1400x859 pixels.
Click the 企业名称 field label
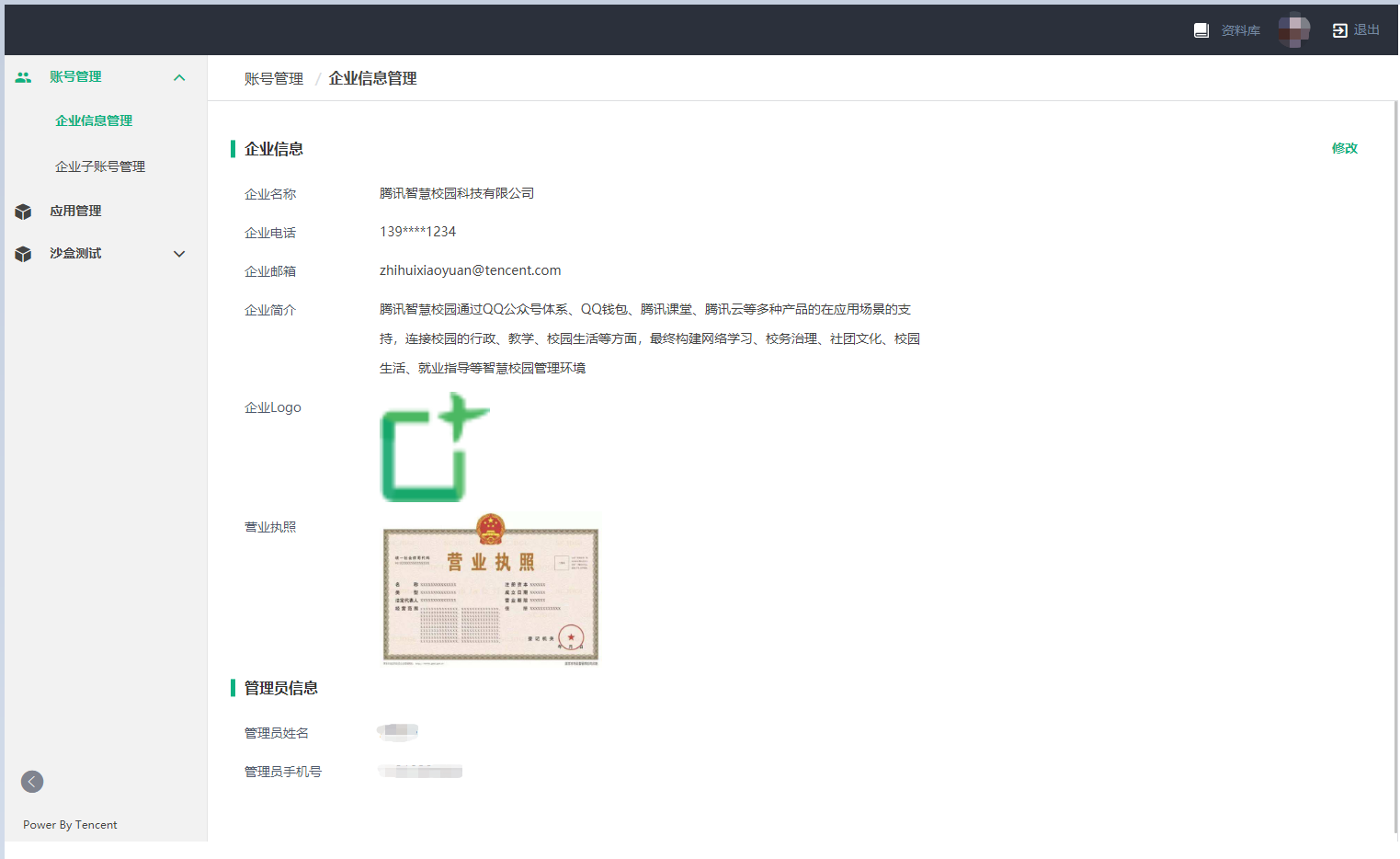point(270,194)
